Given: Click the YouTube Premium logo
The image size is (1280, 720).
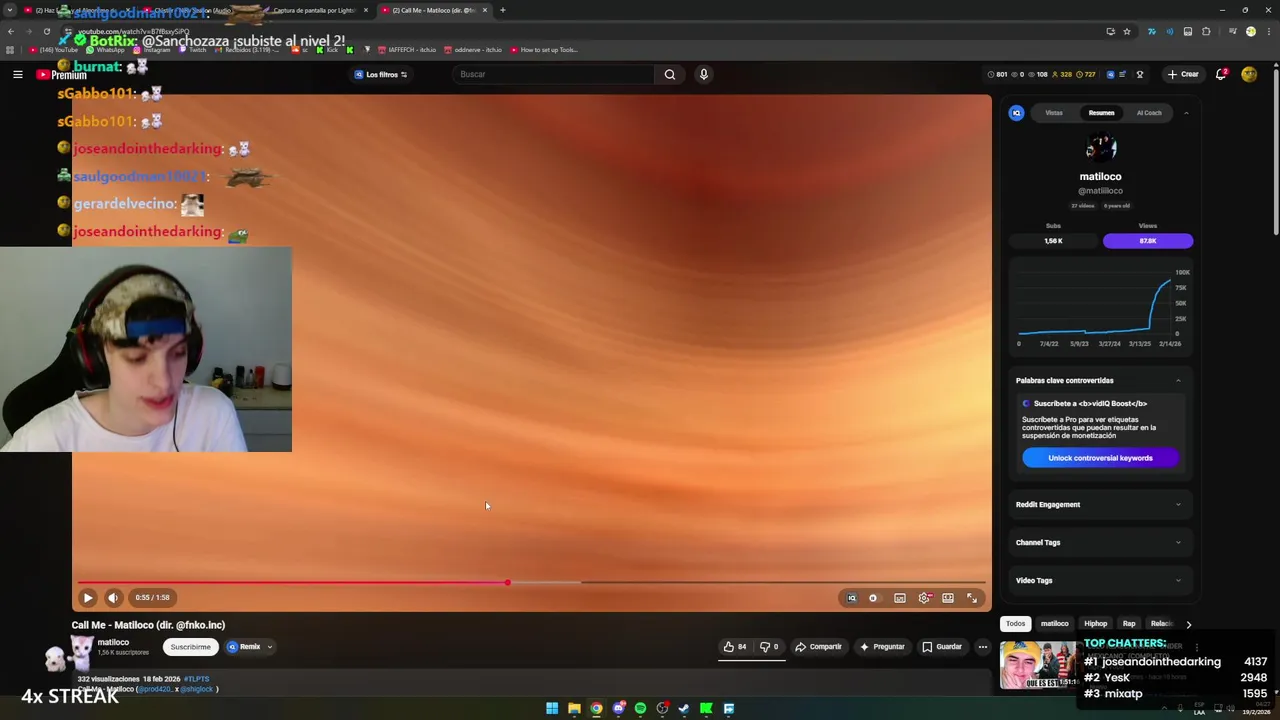Looking at the screenshot, I should click(x=62, y=74).
